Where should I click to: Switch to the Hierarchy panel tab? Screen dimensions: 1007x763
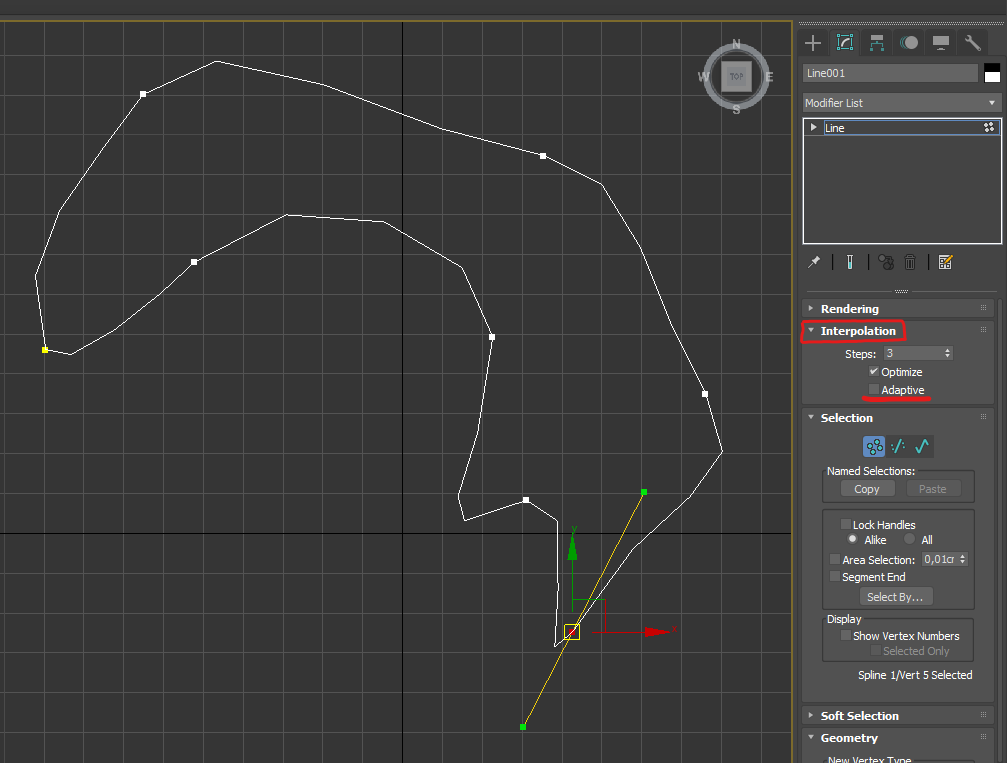[876, 42]
